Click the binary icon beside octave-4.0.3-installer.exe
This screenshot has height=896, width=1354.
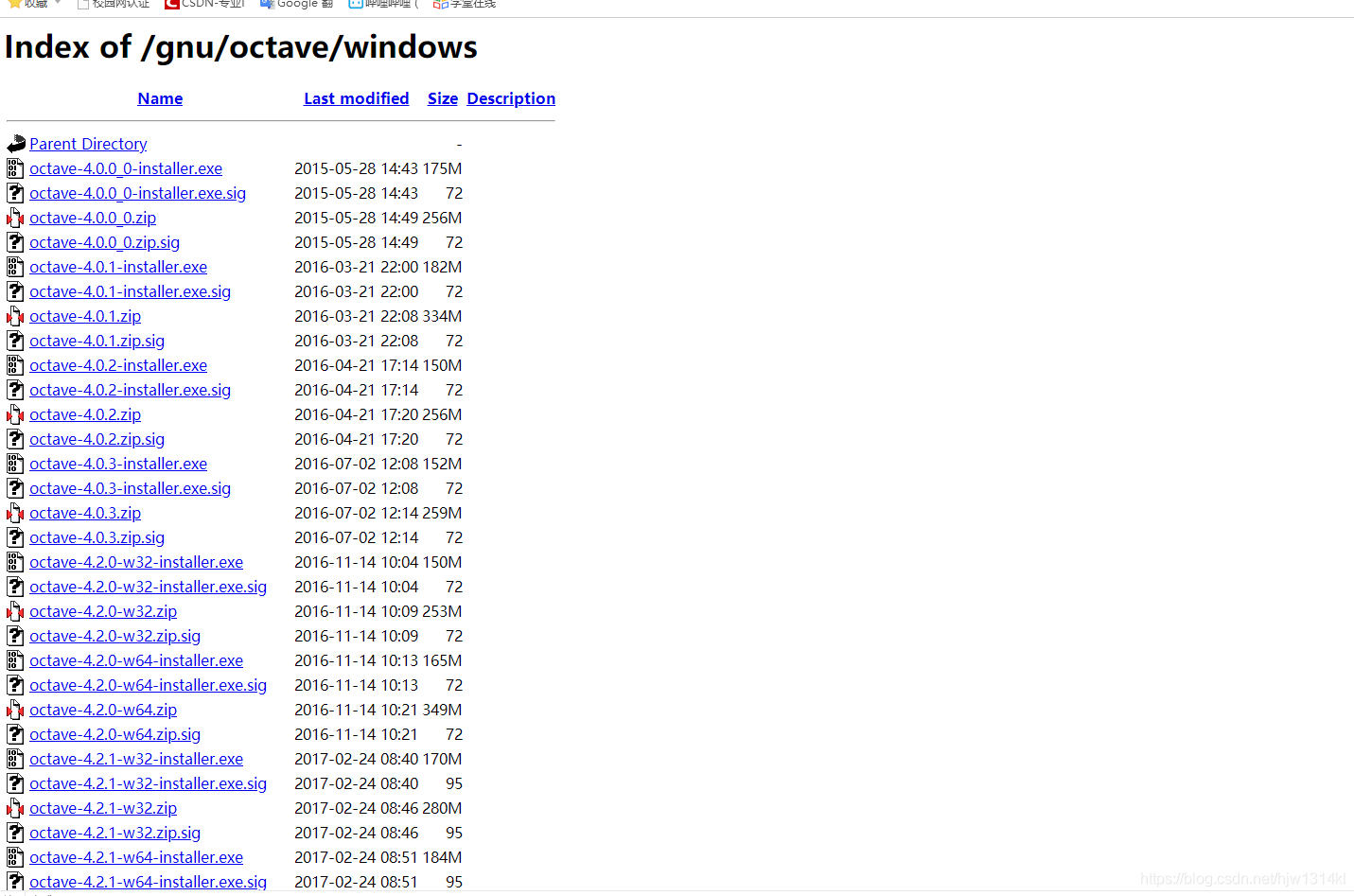[x=15, y=464]
